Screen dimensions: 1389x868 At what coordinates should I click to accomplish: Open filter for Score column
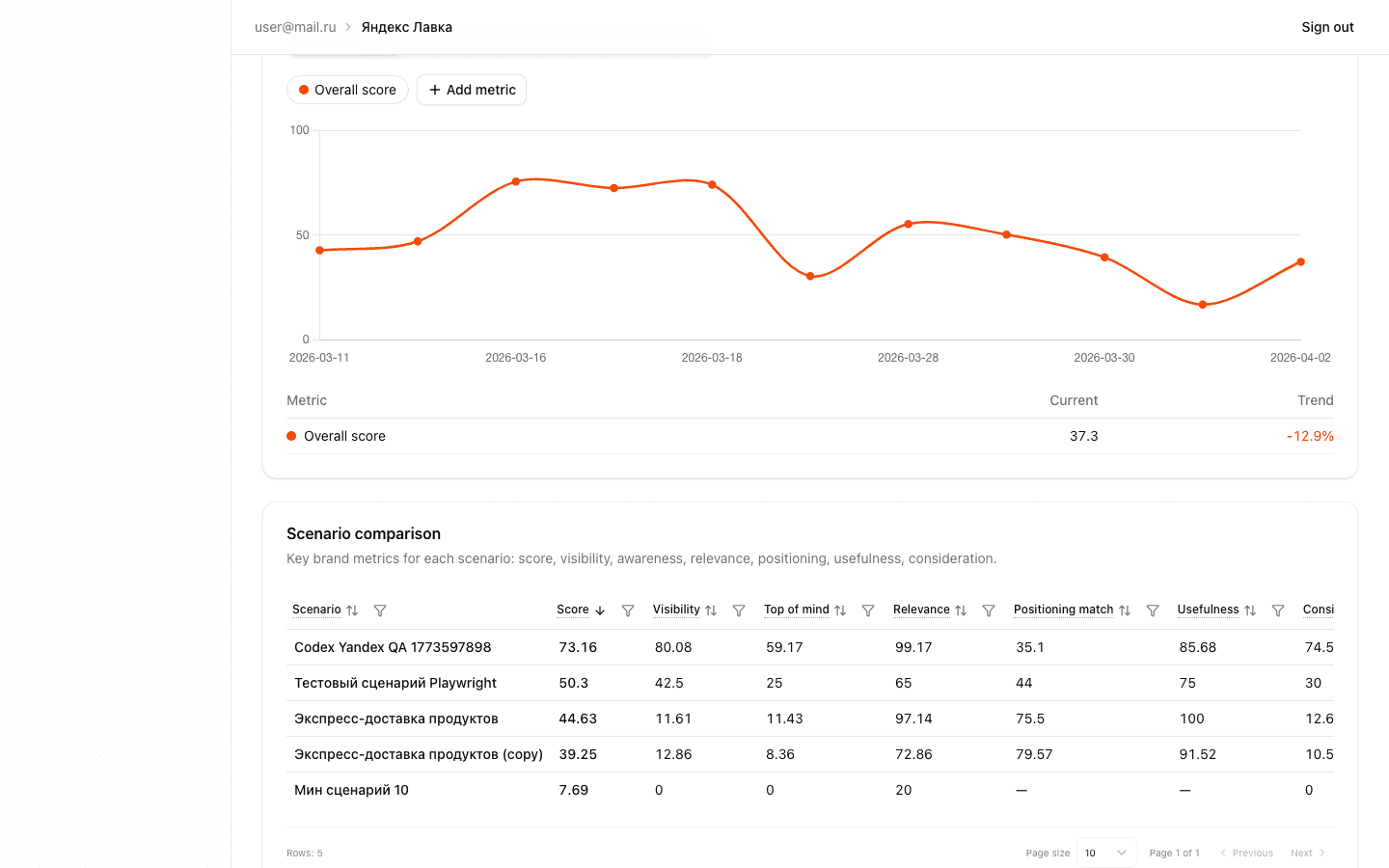[x=628, y=610]
